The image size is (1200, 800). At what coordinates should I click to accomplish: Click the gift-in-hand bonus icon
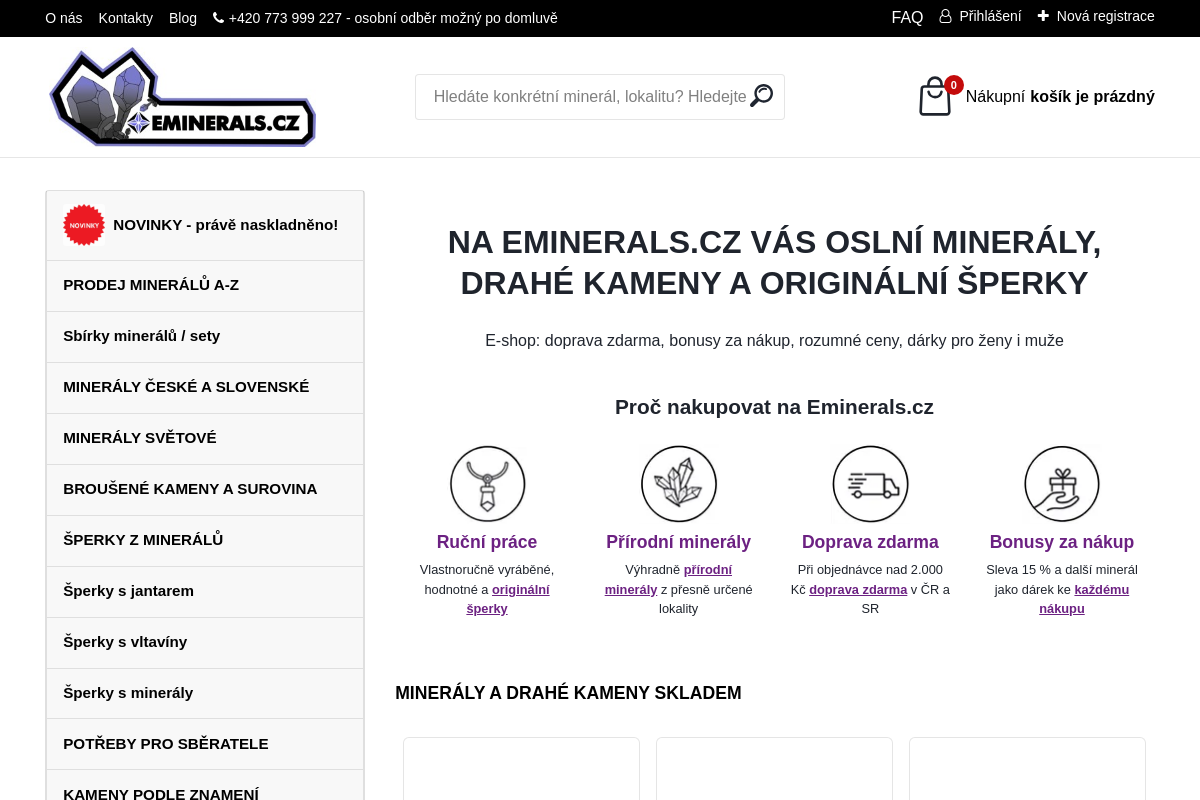pyautogui.click(x=1062, y=484)
